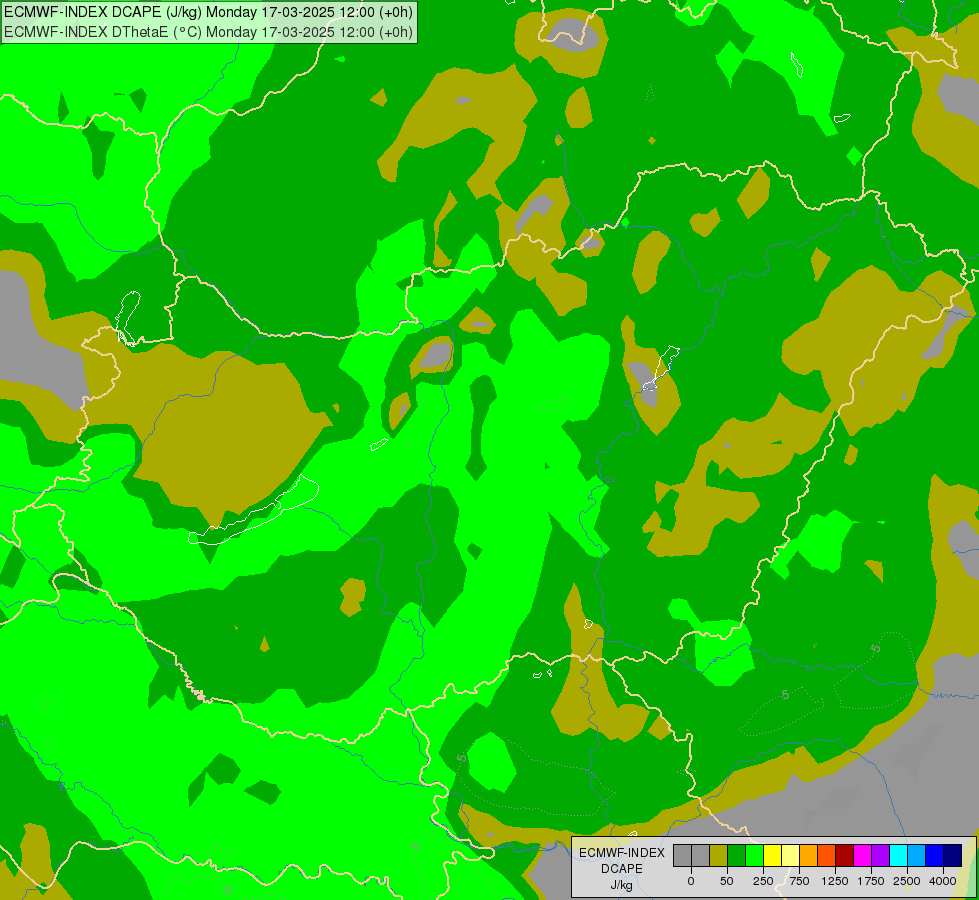Click the legend tick value '2500'

(907, 881)
